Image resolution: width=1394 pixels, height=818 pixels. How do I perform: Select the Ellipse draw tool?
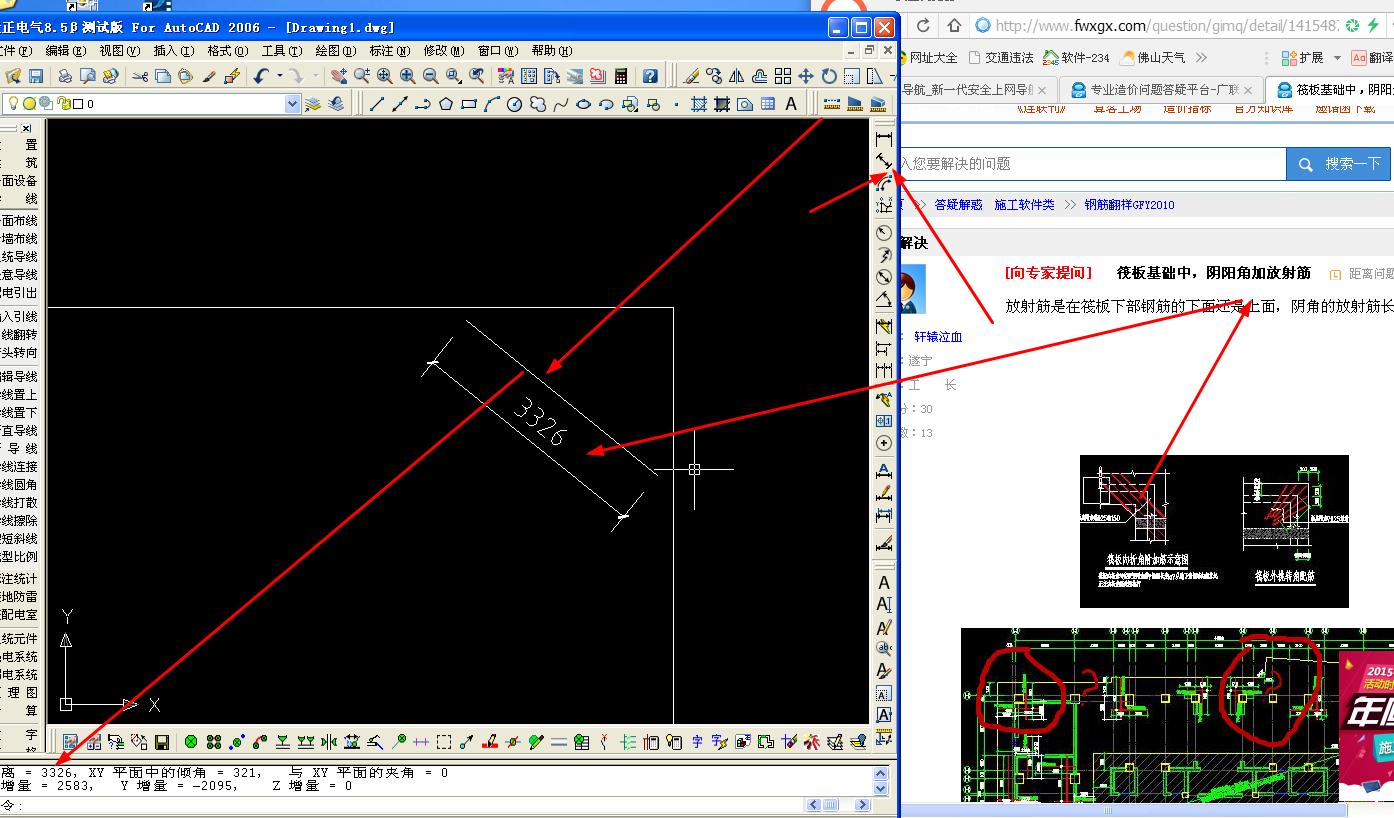584,103
